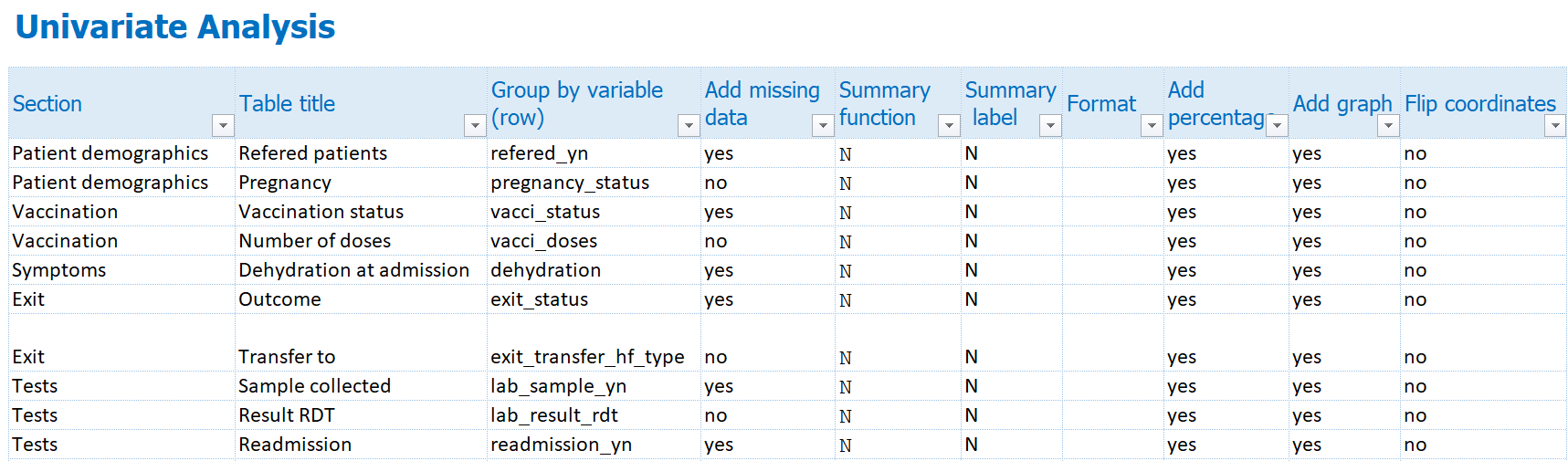Select the Result RDT title cell
The width and height of the screenshot is (1568, 461).
pos(361,415)
